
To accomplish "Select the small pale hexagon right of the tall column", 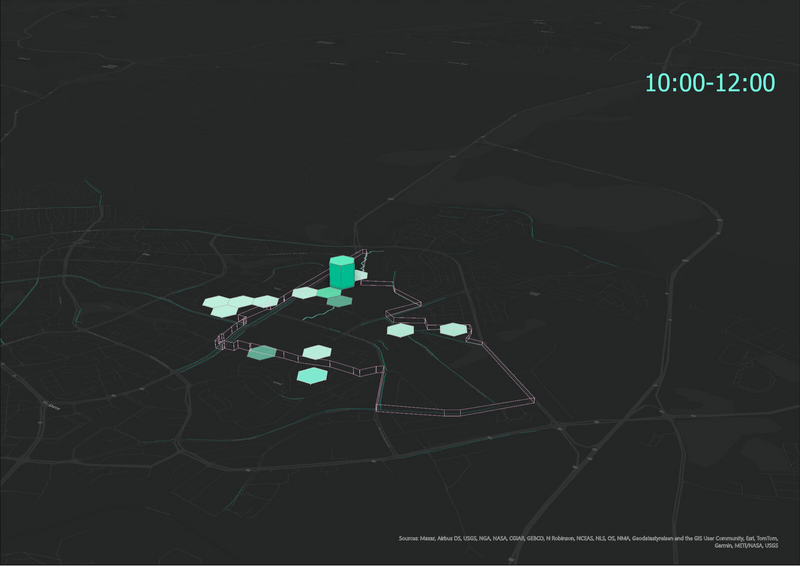I will point(360,275).
